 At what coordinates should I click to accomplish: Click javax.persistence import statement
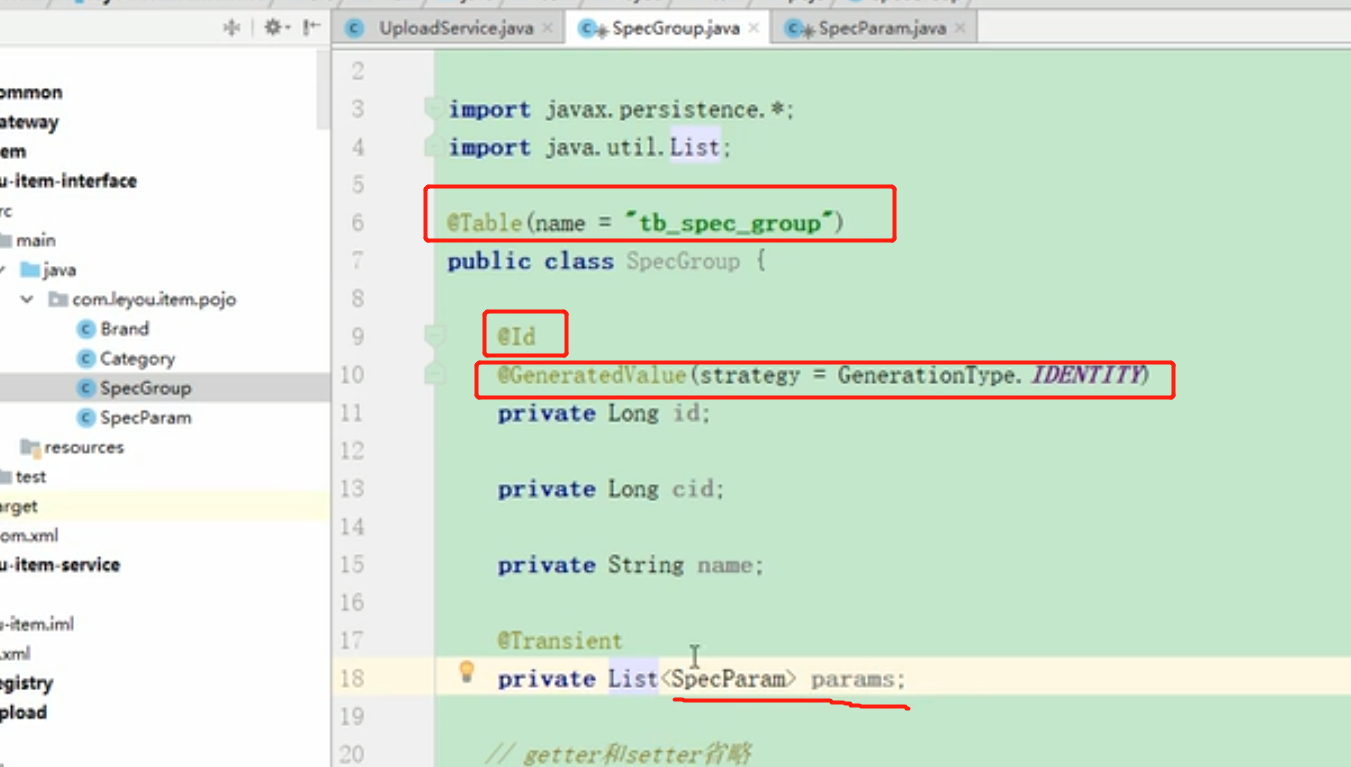pyautogui.click(x=621, y=109)
